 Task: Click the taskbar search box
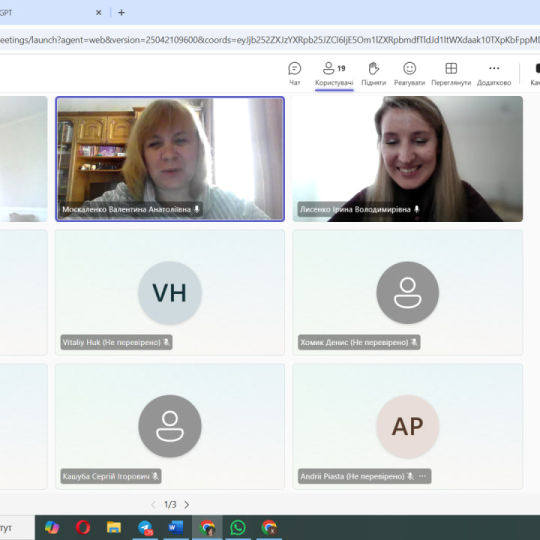(x=17, y=528)
